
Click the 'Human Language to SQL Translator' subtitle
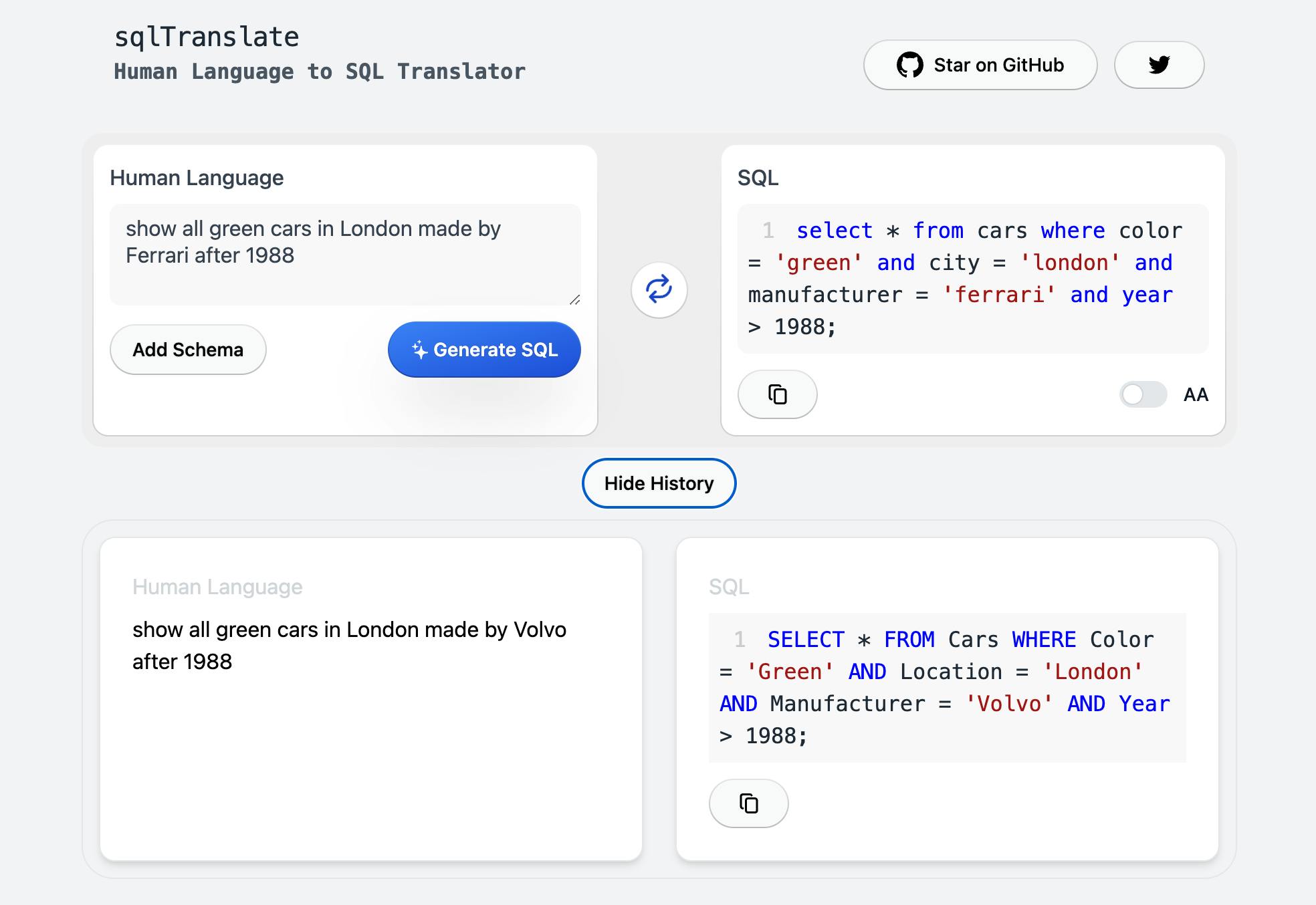point(320,72)
